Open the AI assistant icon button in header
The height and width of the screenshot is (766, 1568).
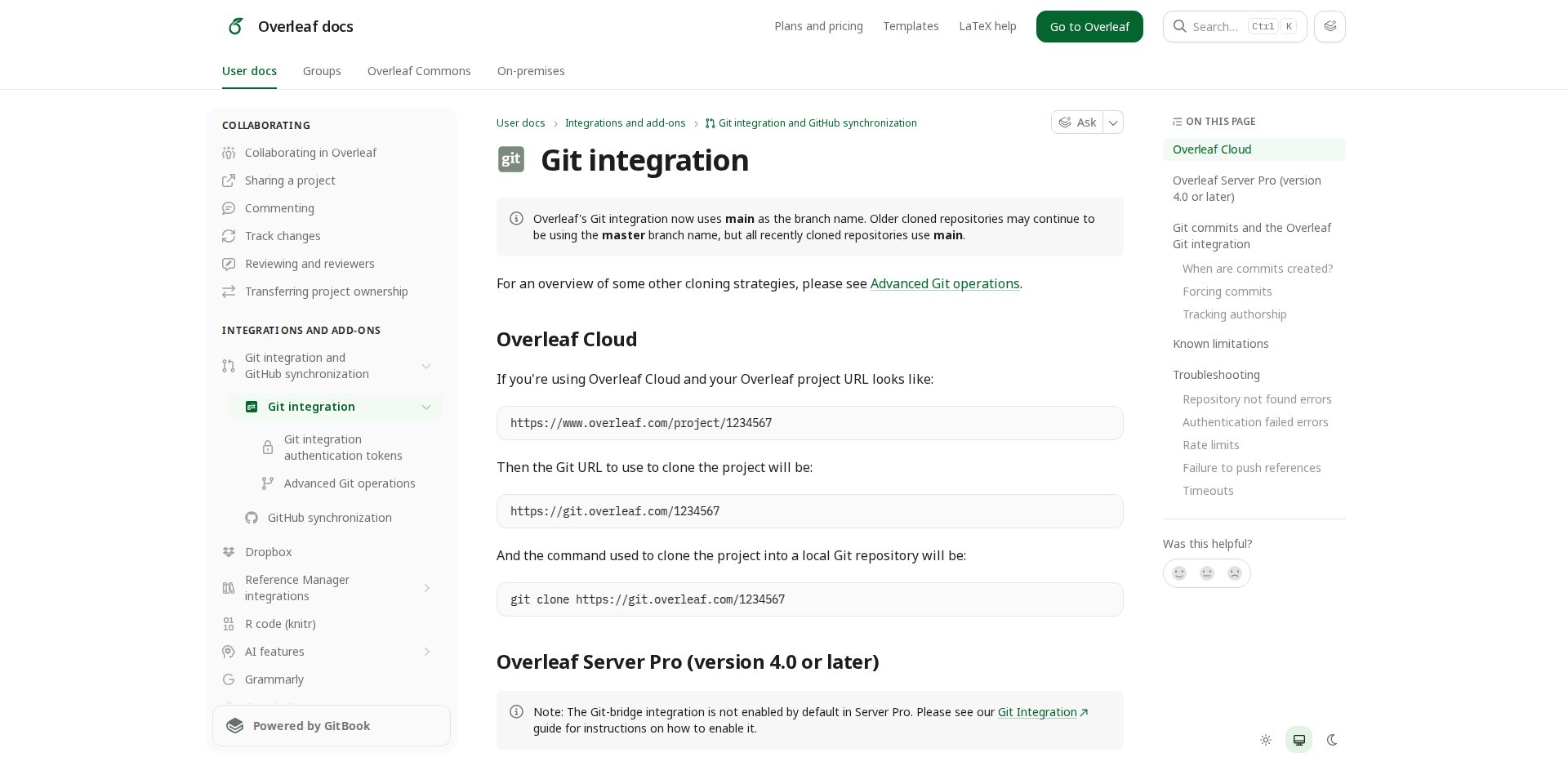pyautogui.click(x=1330, y=26)
